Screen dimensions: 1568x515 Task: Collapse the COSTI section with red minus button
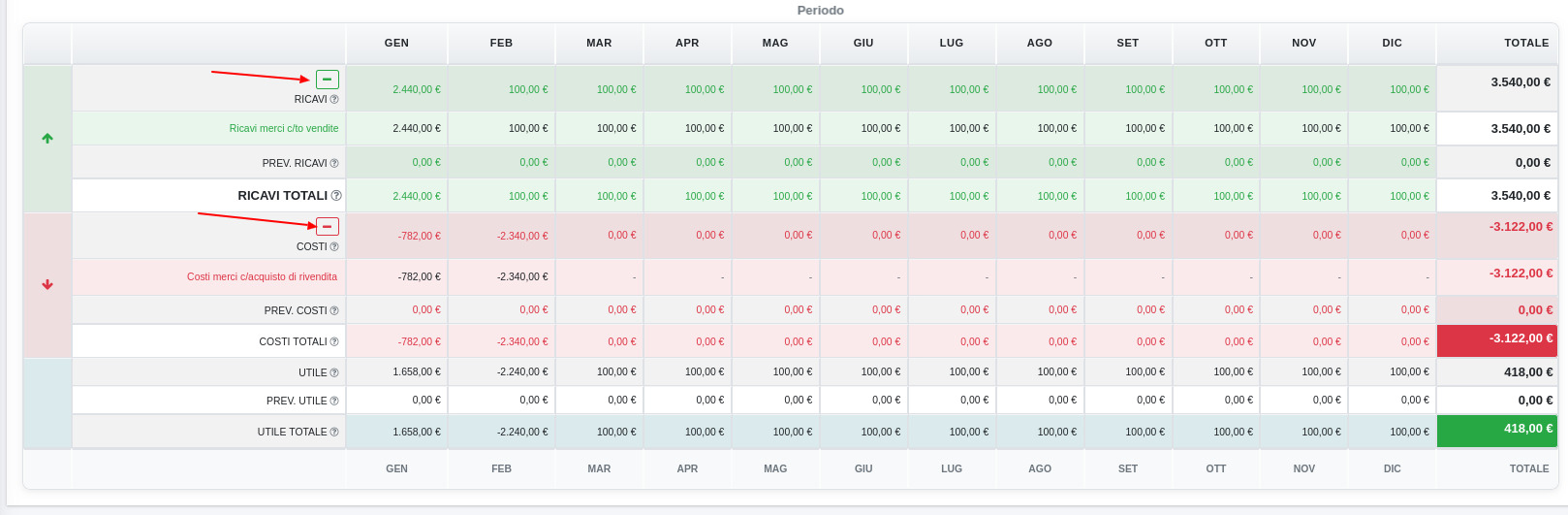click(x=328, y=227)
